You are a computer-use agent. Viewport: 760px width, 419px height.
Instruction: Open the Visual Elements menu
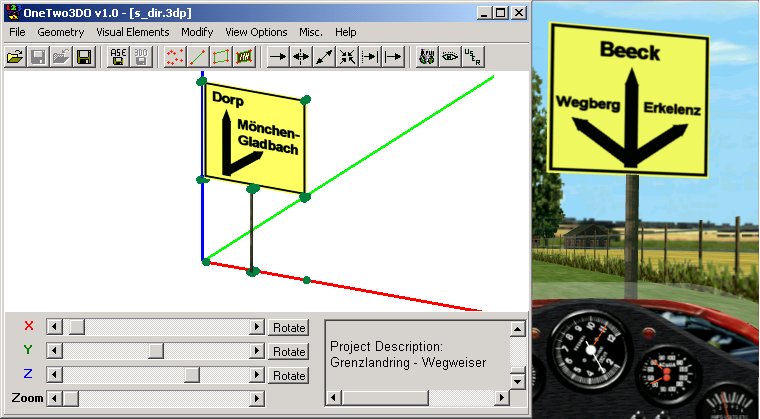pos(133,32)
